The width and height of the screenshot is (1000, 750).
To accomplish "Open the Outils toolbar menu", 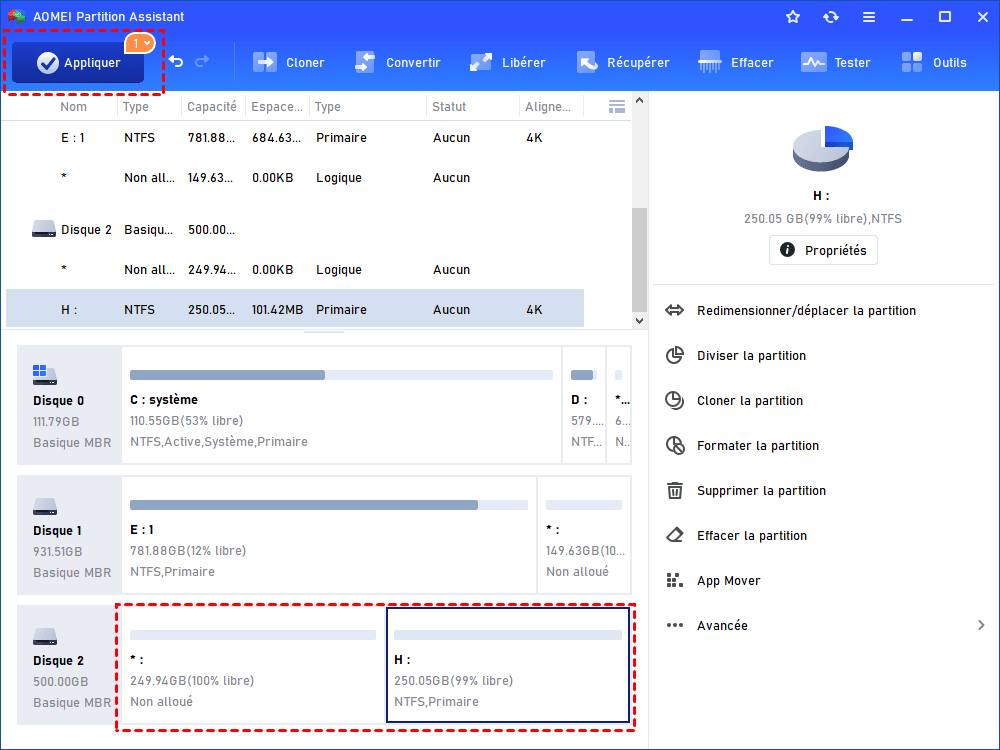I will coord(934,62).
